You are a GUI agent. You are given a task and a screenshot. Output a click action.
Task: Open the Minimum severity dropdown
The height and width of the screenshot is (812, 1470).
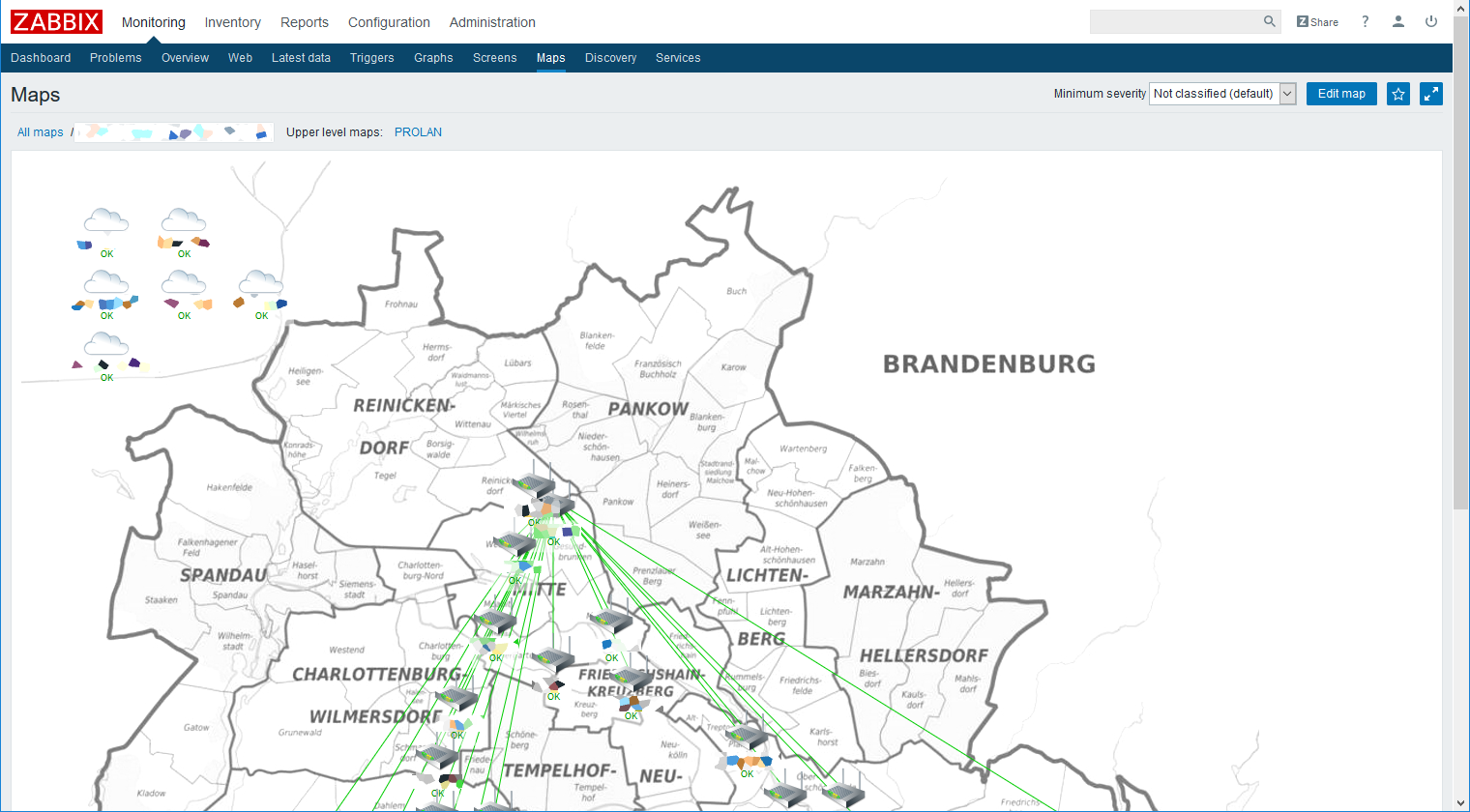coord(1222,94)
